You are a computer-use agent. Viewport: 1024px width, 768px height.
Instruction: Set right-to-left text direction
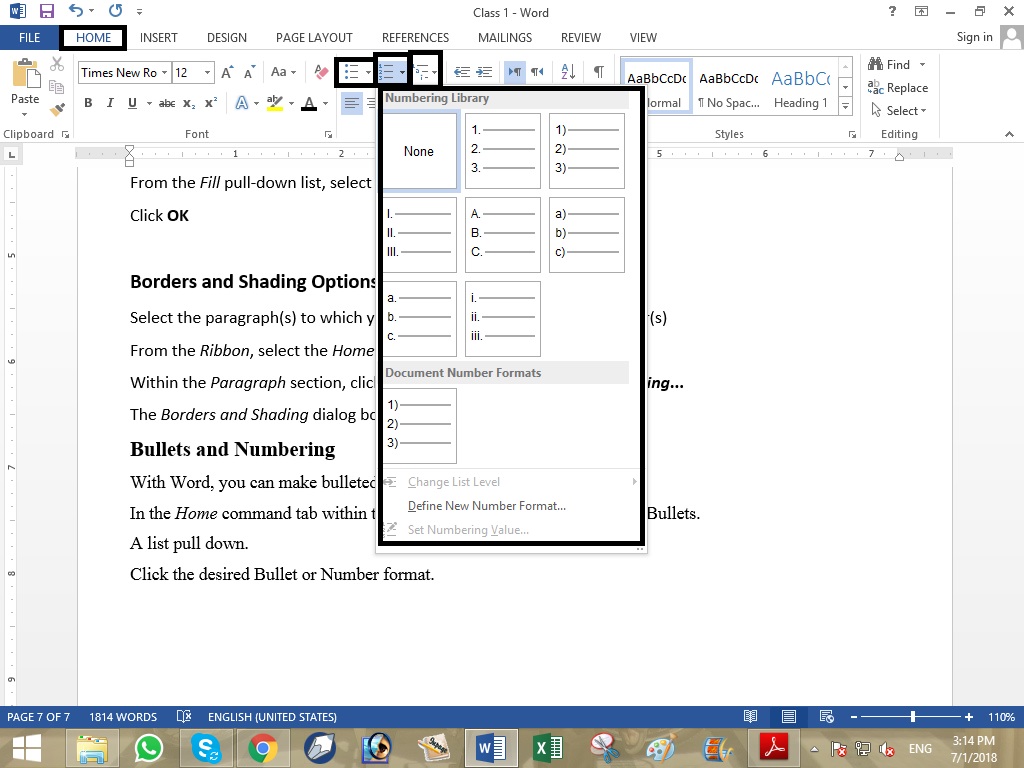coord(537,72)
